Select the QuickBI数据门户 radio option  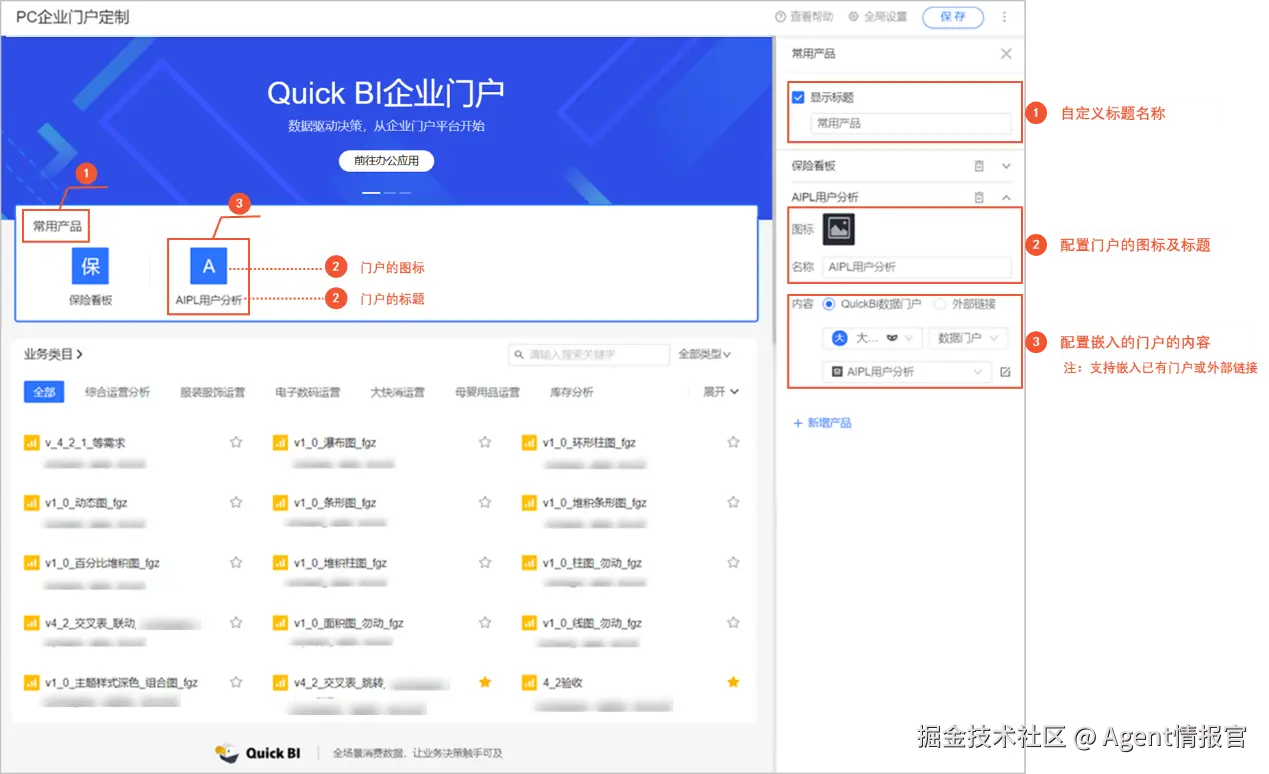[x=829, y=304]
